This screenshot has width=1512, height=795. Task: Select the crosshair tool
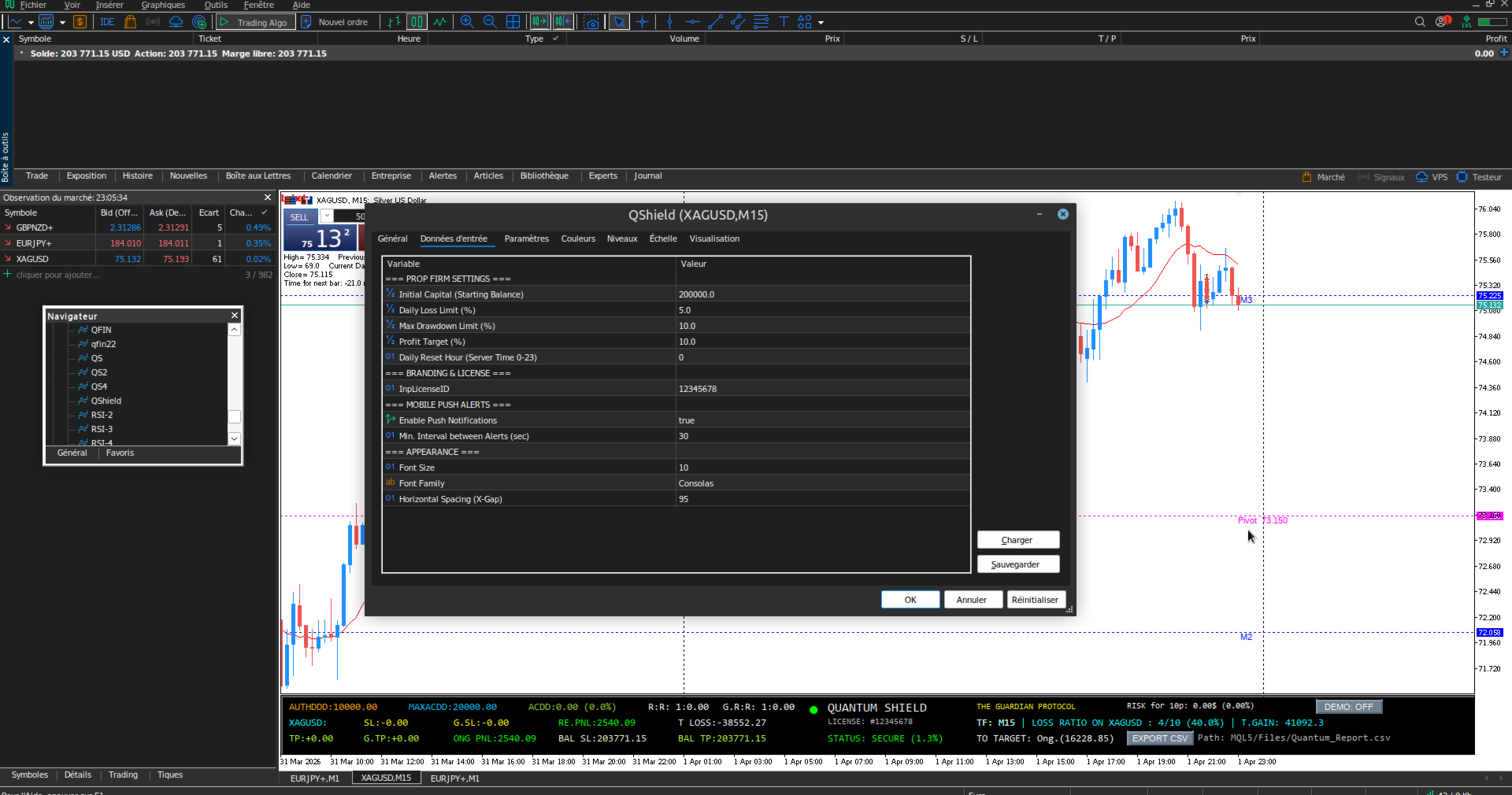click(643, 22)
